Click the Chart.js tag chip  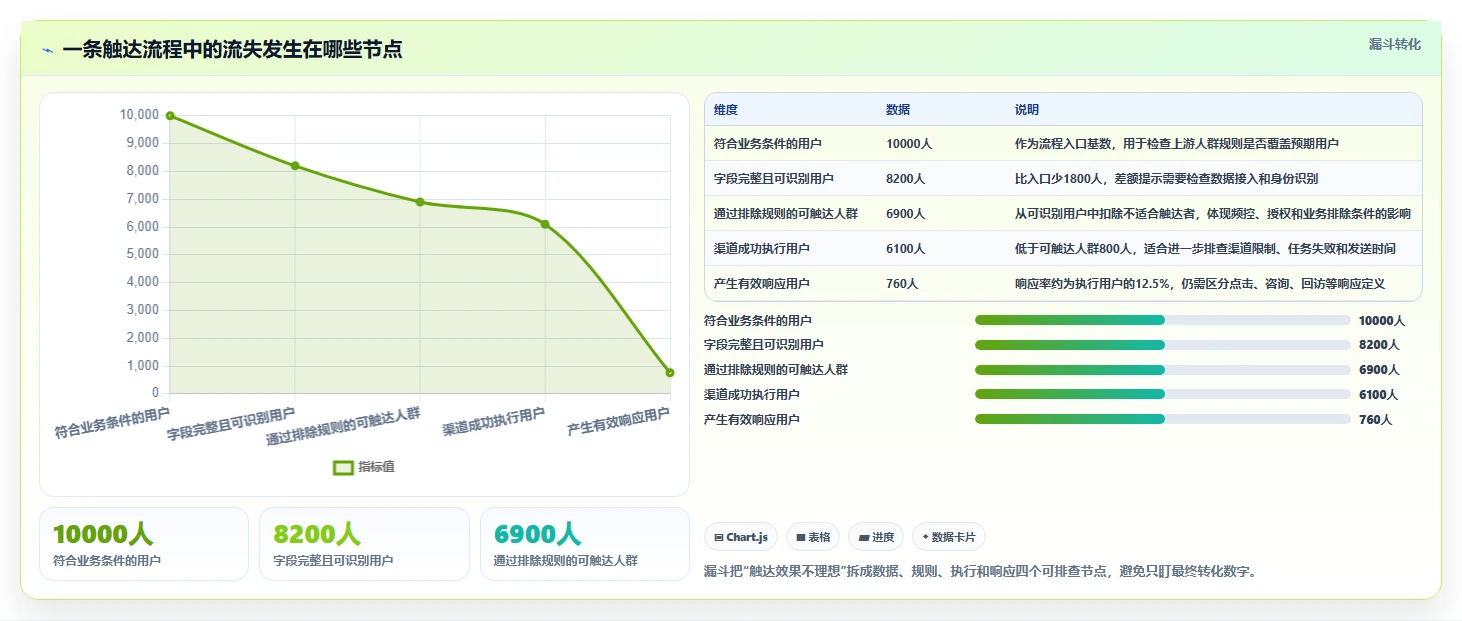[741, 537]
